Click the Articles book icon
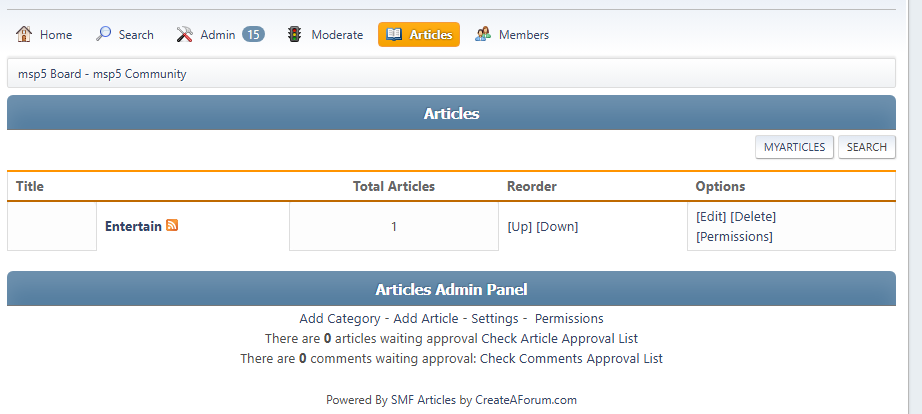This screenshot has height=414, width=922. 394,35
